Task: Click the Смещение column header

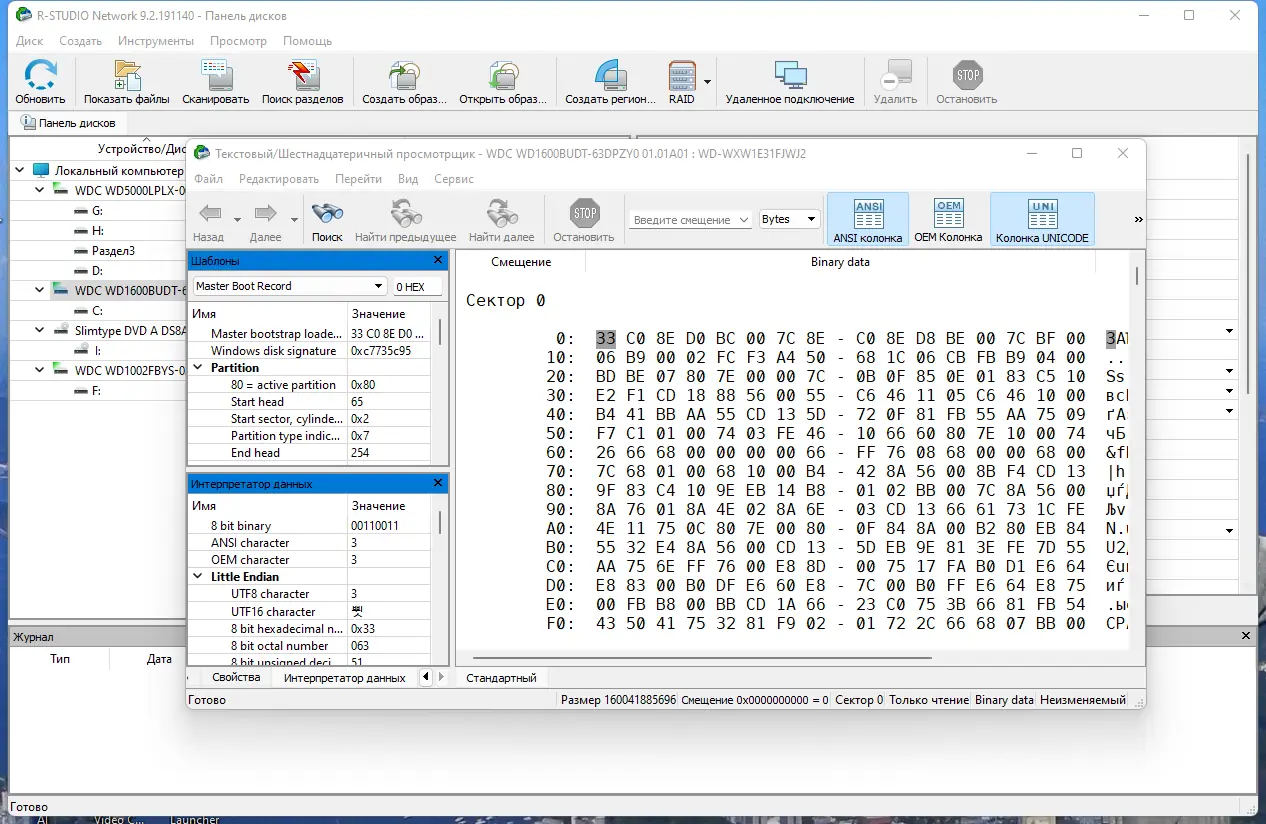Action: pyautogui.click(x=521, y=262)
